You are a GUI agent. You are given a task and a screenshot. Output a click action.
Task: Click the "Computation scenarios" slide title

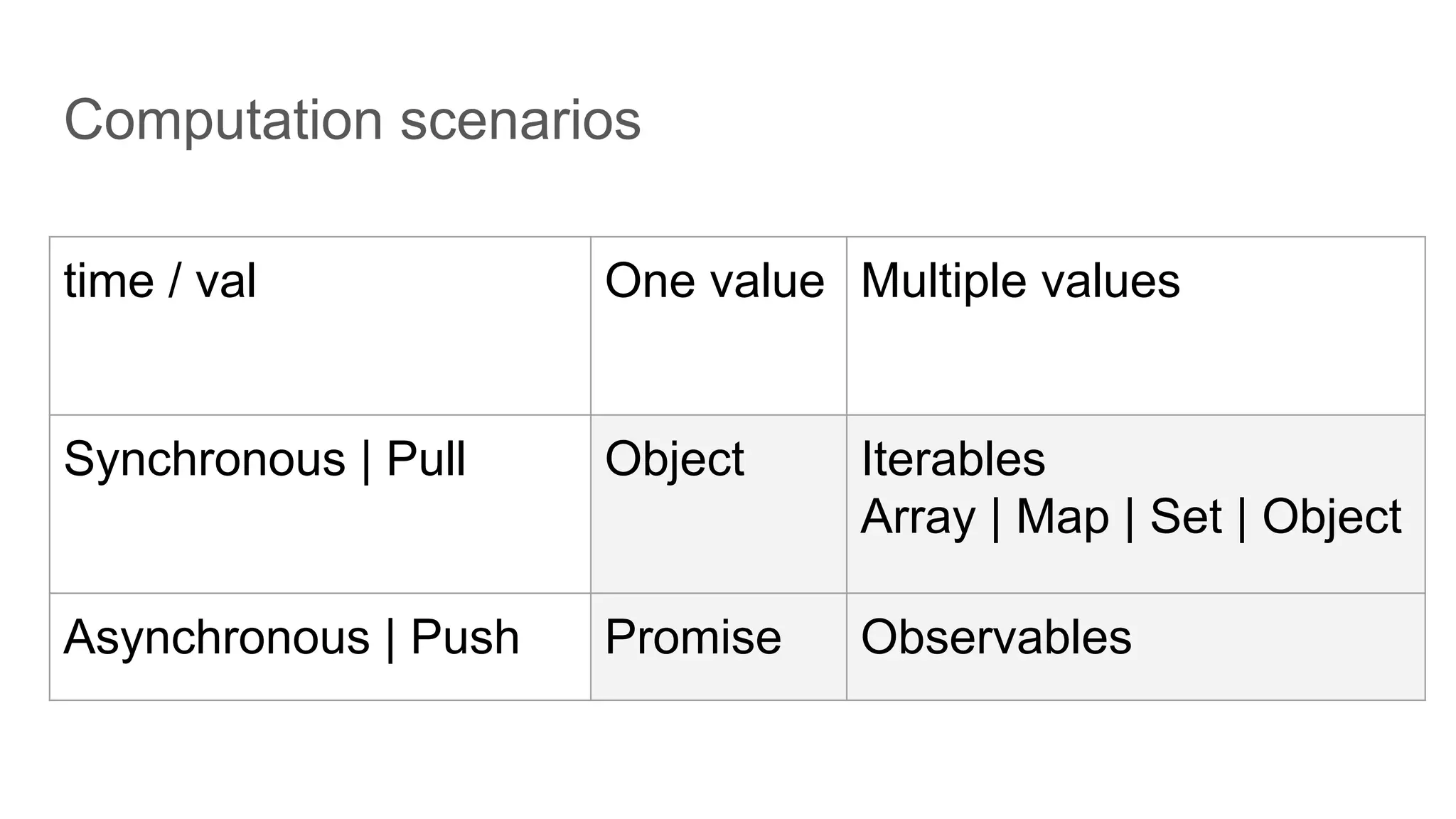click(352, 120)
